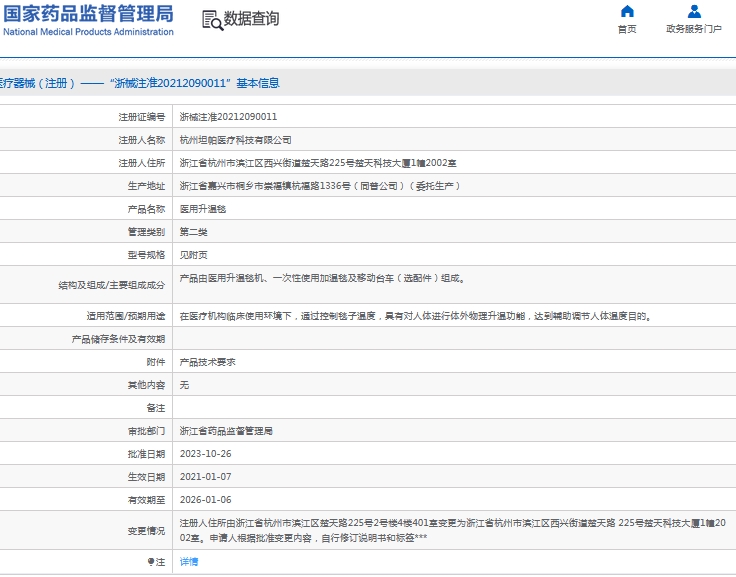Select expiry date 2026-01-06
The width and height of the screenshot is (736, 577).
click(x=206, y=500)
